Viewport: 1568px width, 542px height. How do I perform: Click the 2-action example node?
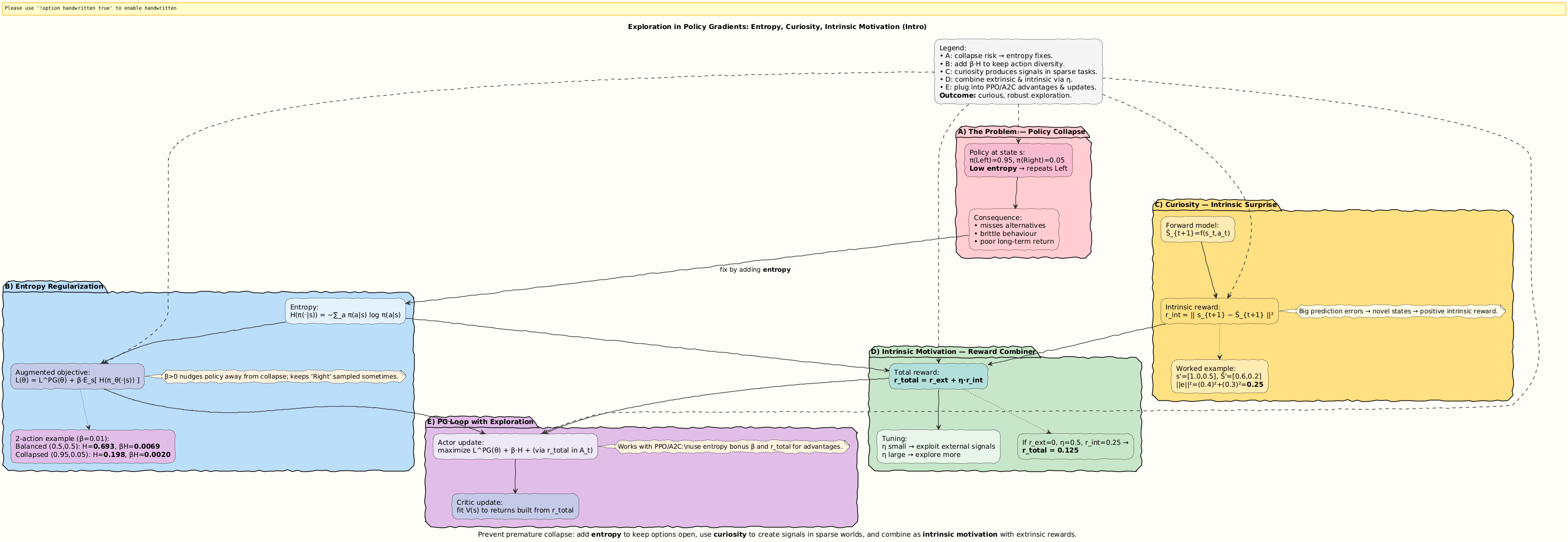tap(92, 446)
